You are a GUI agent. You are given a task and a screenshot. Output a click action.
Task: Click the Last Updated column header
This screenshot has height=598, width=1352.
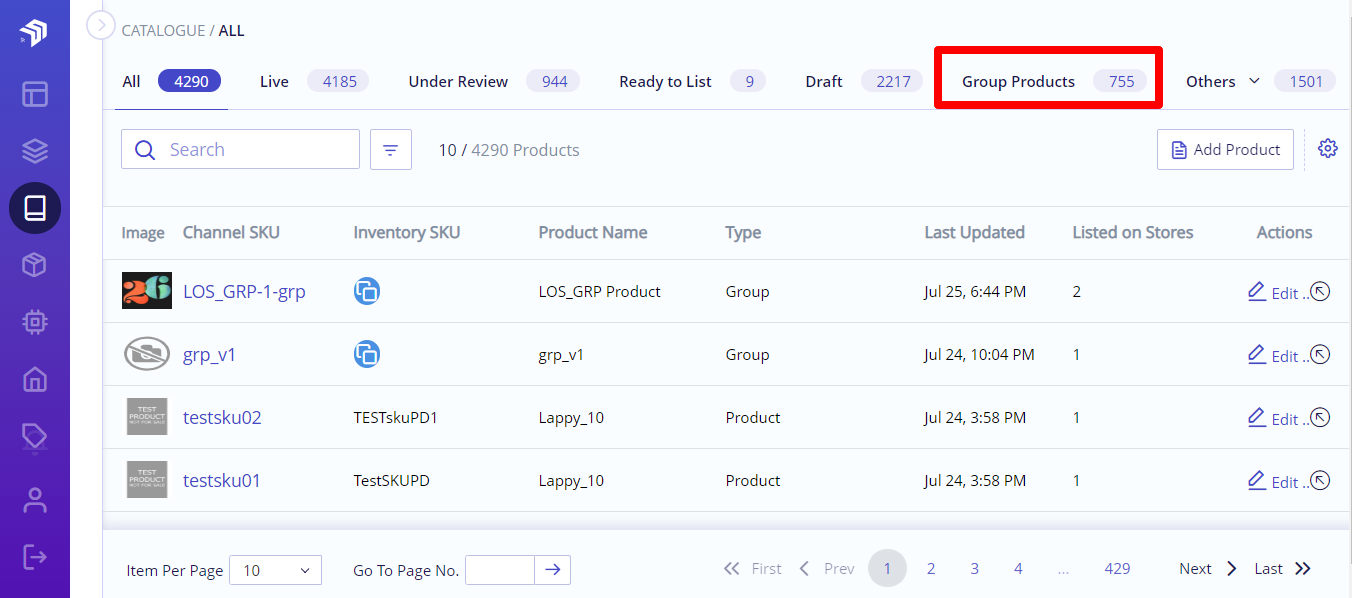click(974, 232)
